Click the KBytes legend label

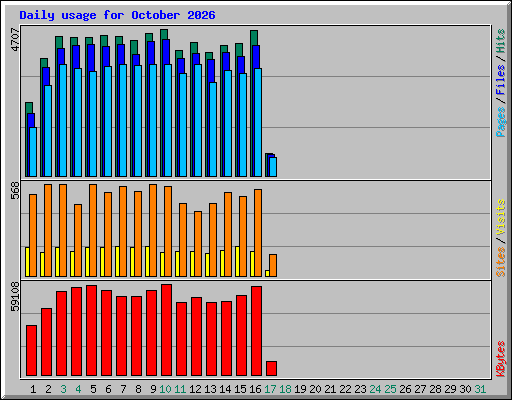[x=500, y=359]
